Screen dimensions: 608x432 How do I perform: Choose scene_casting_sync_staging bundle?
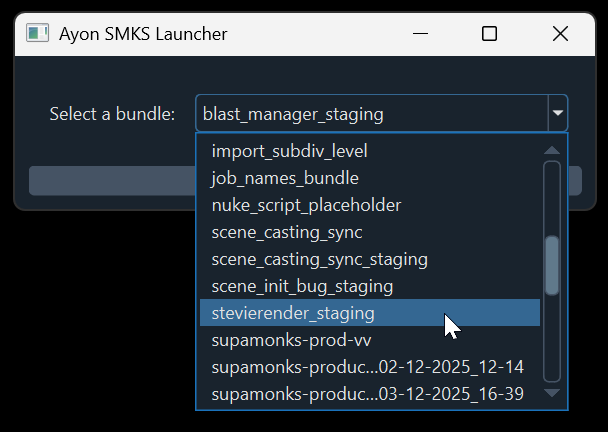tap(319, 260)
